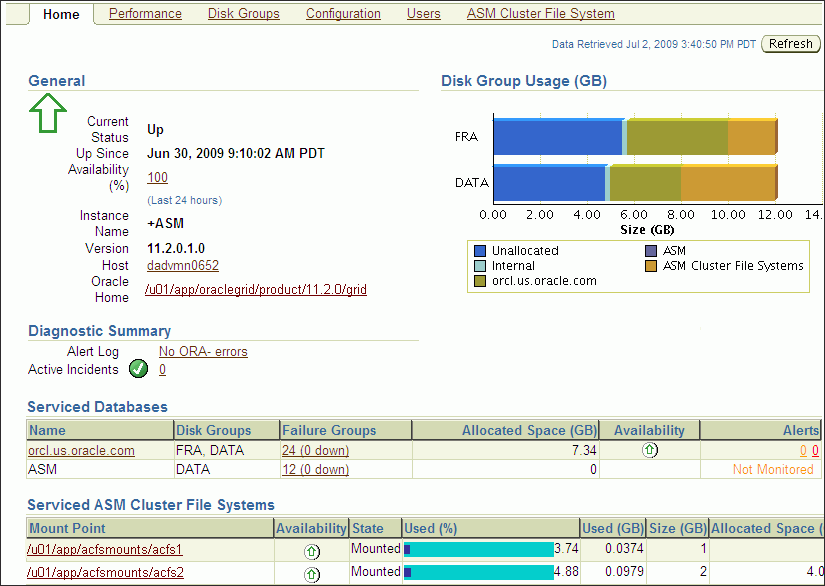
Task: Open the No ORA- errors alert log link
Action: (x=203, y=352)
